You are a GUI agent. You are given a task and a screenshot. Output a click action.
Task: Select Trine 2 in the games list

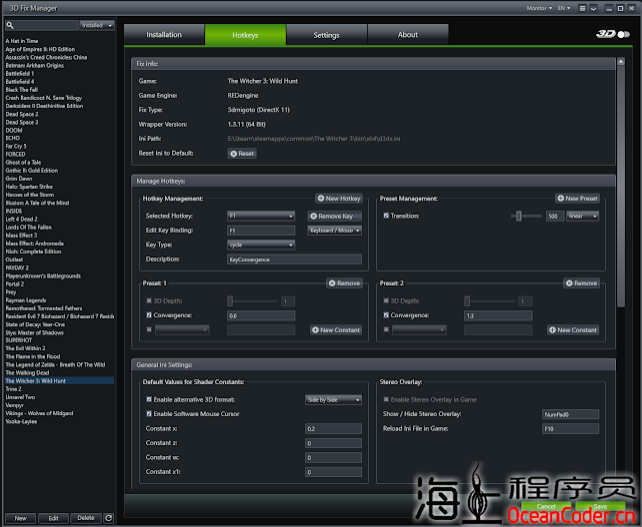click(x=14, y=389)
